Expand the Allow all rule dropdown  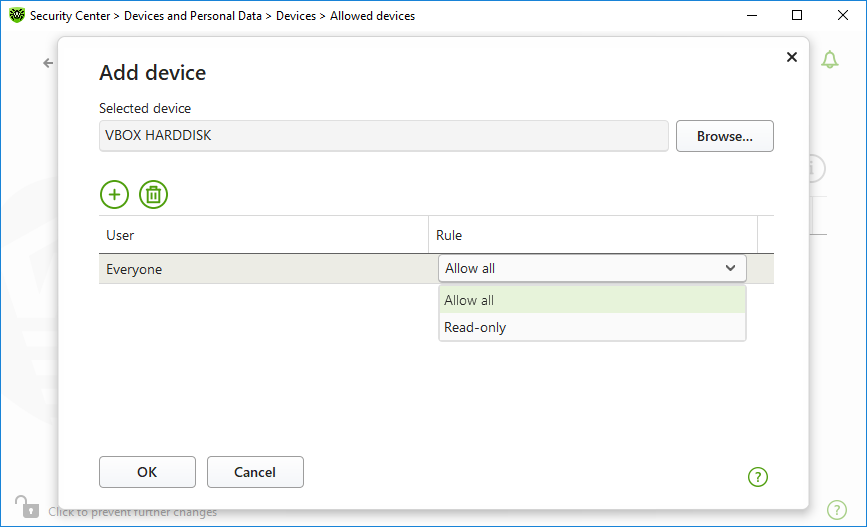[592, 268]
